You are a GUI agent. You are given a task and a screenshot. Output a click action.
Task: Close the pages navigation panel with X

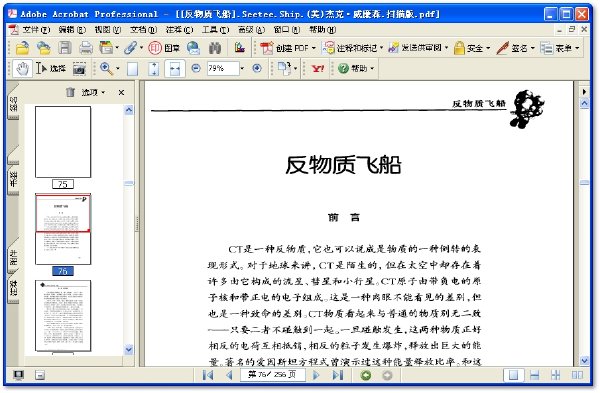pyautogui.click(x=121, y=92)
